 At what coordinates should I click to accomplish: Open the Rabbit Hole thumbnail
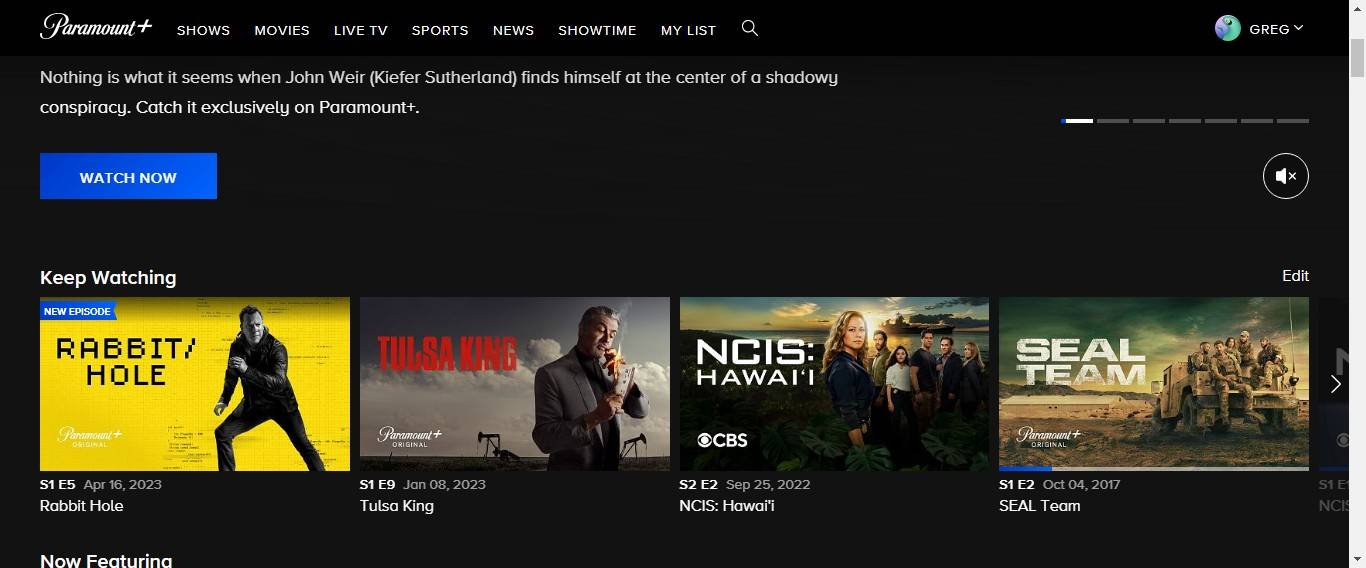pyautogui.click(x=195, y=384)
